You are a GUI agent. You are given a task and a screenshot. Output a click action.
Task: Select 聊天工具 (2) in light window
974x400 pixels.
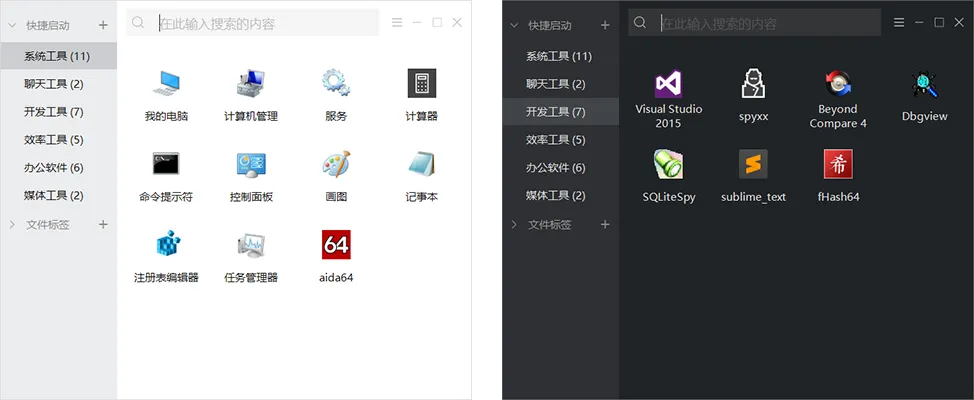[x=58, y=84]
